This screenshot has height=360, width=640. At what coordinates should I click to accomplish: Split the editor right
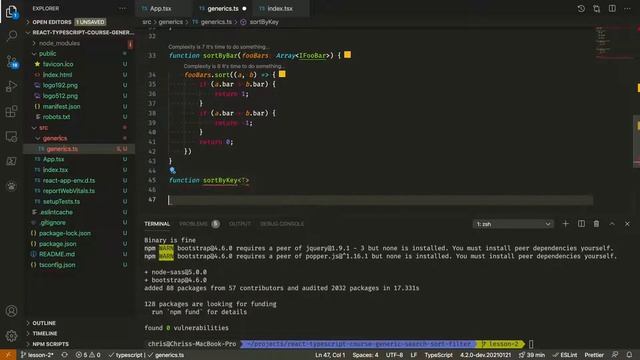coord(612,9)
